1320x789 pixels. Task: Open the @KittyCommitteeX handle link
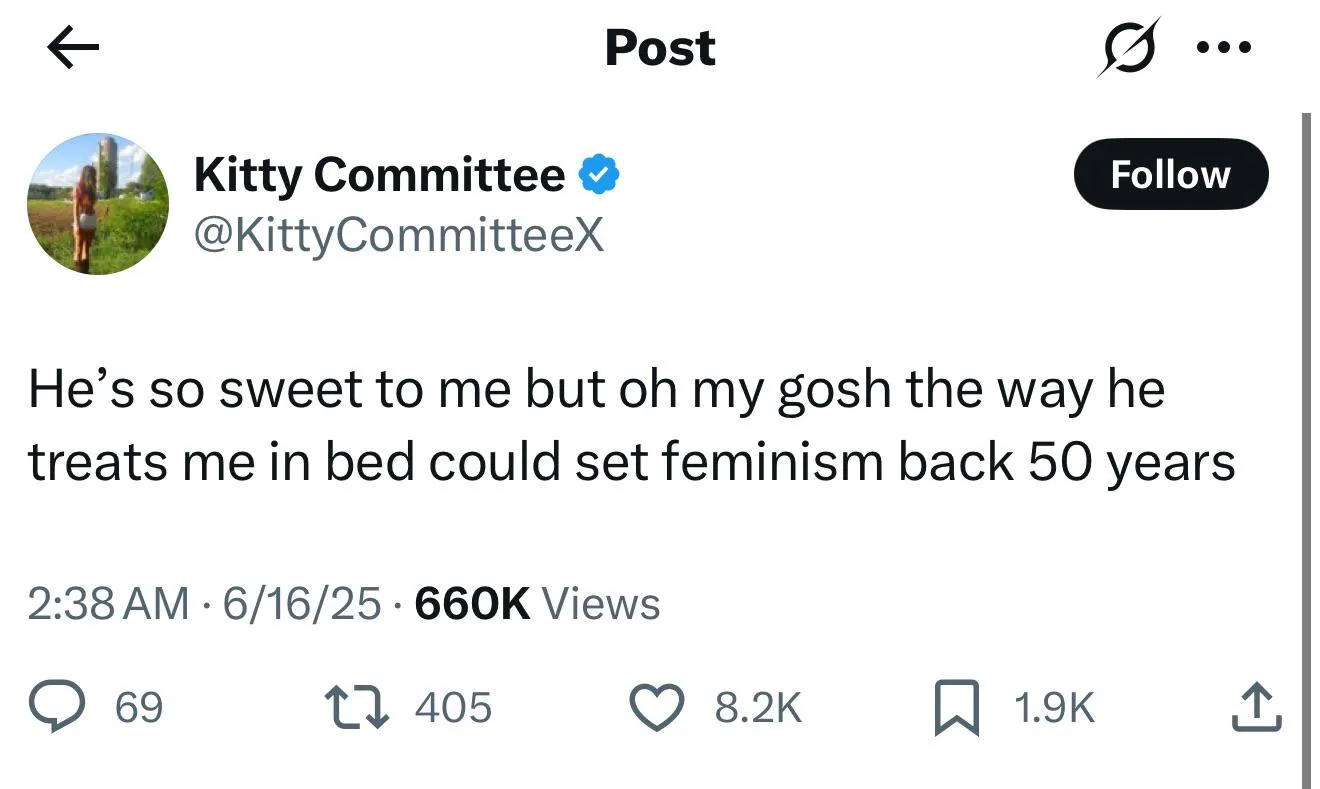point(399,236)
